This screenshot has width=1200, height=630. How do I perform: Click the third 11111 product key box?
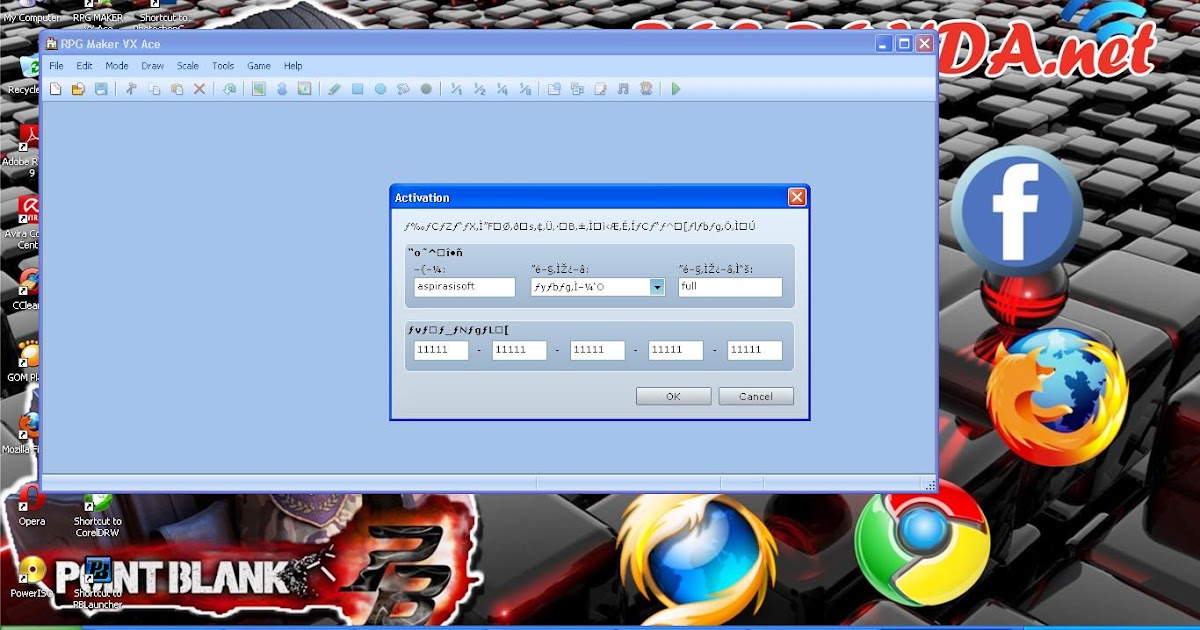[597, 350]
